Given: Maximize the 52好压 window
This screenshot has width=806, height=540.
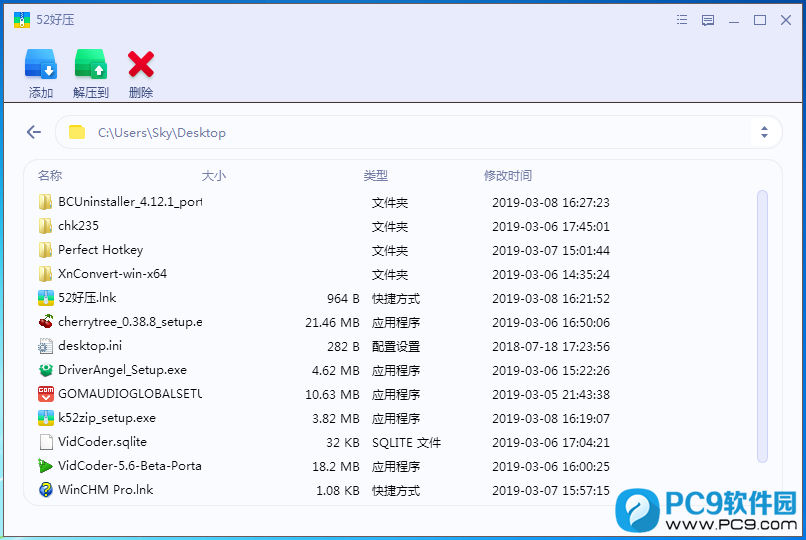Looking at the screenshot, I should (x=760, y=20).
